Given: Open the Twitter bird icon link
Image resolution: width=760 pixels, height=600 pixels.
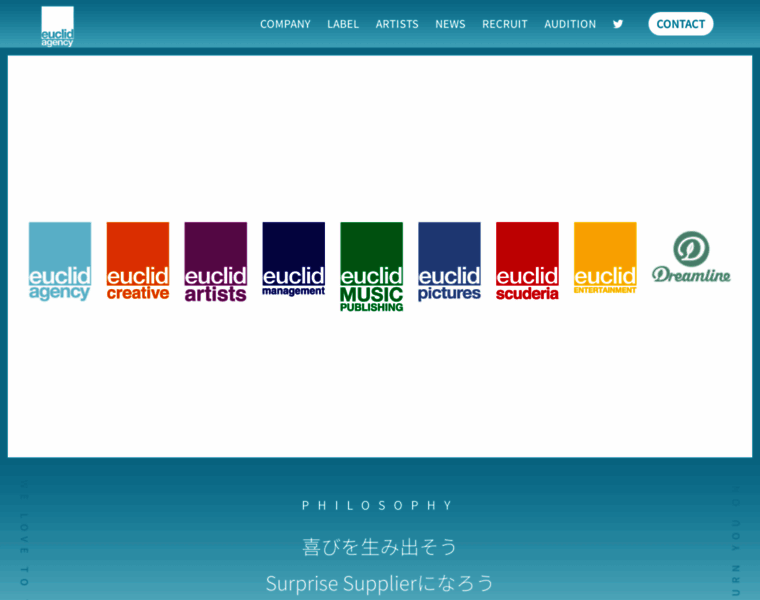Looking at the screenshot, I should pyautogui.click(x=618, y=24).
